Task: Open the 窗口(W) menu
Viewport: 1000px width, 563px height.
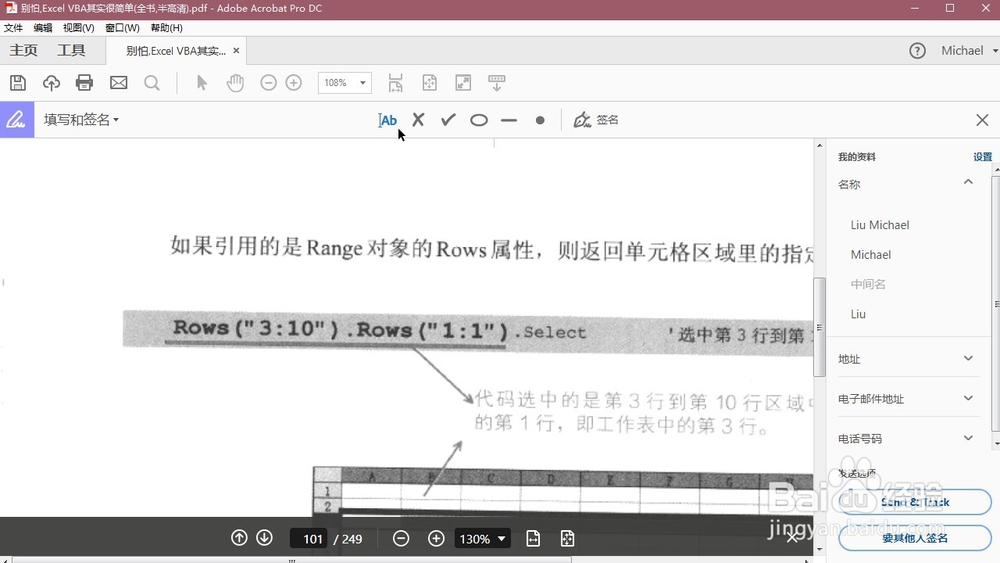Action: [x=122, y=28]
